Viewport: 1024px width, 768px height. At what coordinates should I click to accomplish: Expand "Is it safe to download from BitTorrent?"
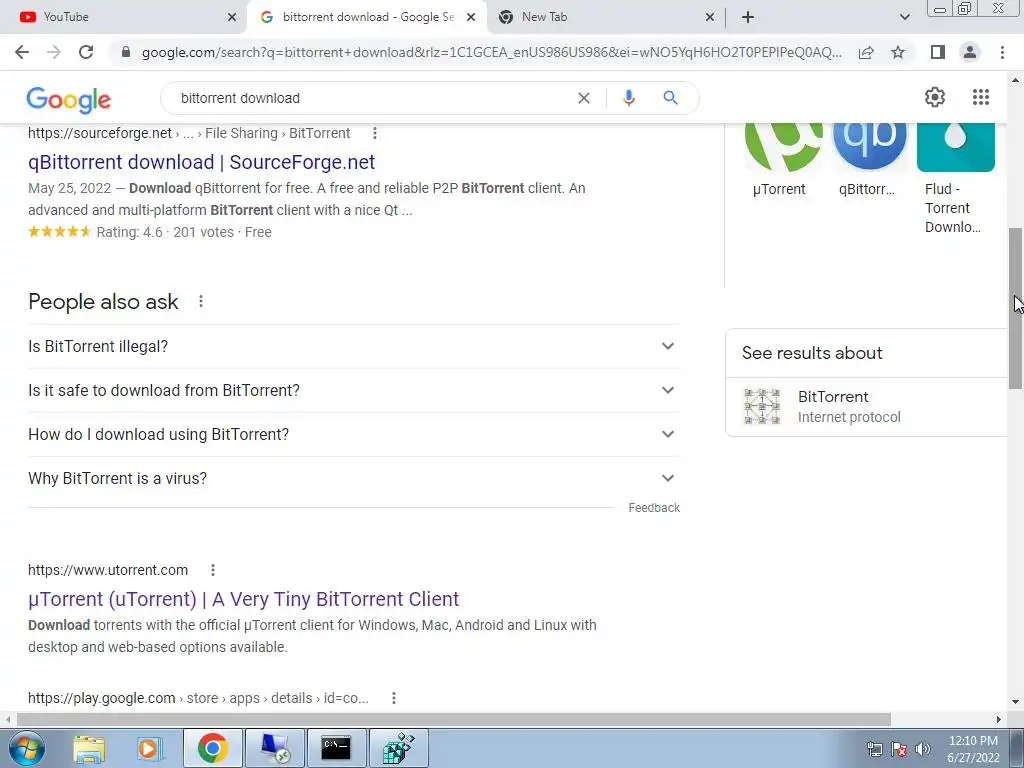(354, 391)
